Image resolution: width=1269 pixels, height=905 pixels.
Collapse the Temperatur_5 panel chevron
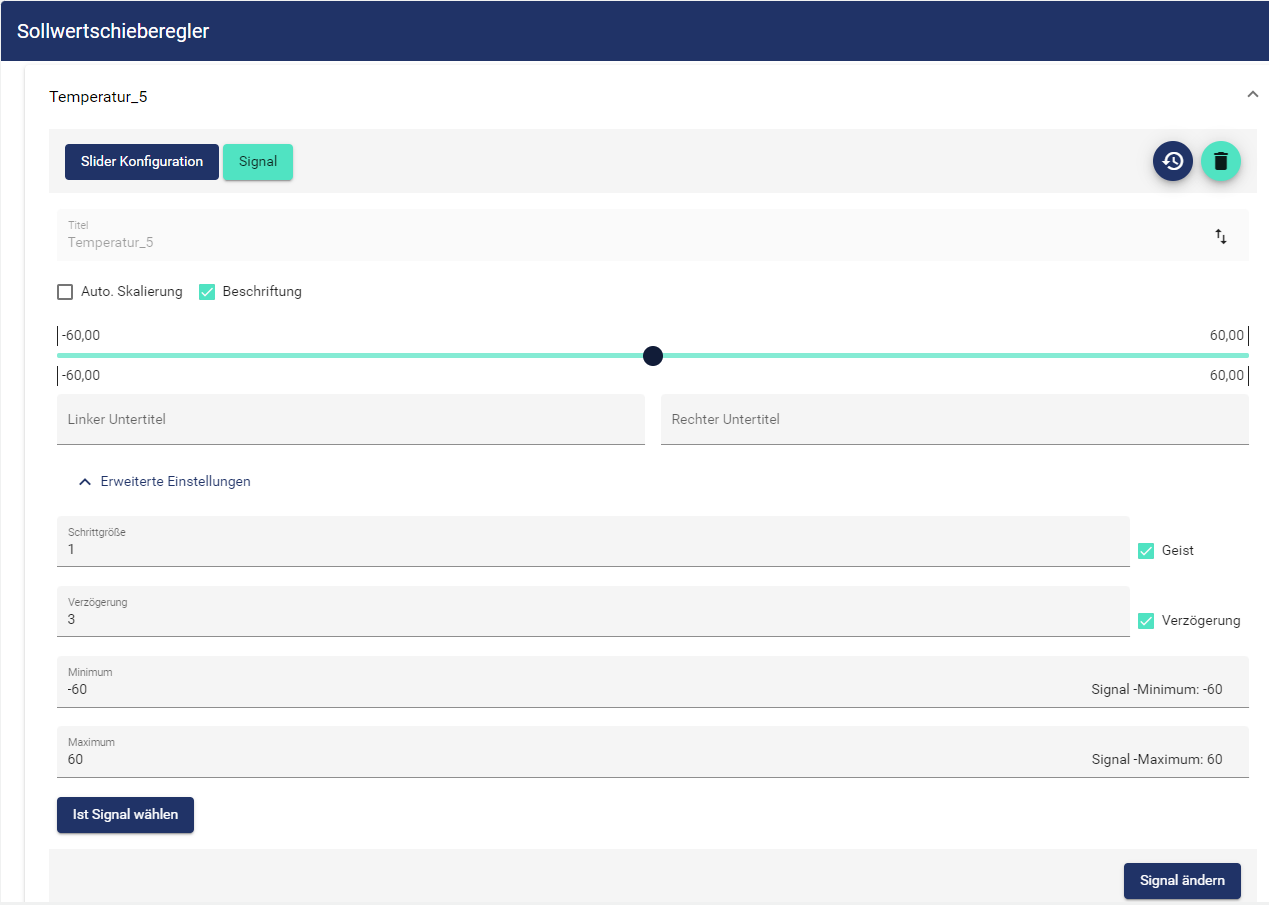point(1252,94)
